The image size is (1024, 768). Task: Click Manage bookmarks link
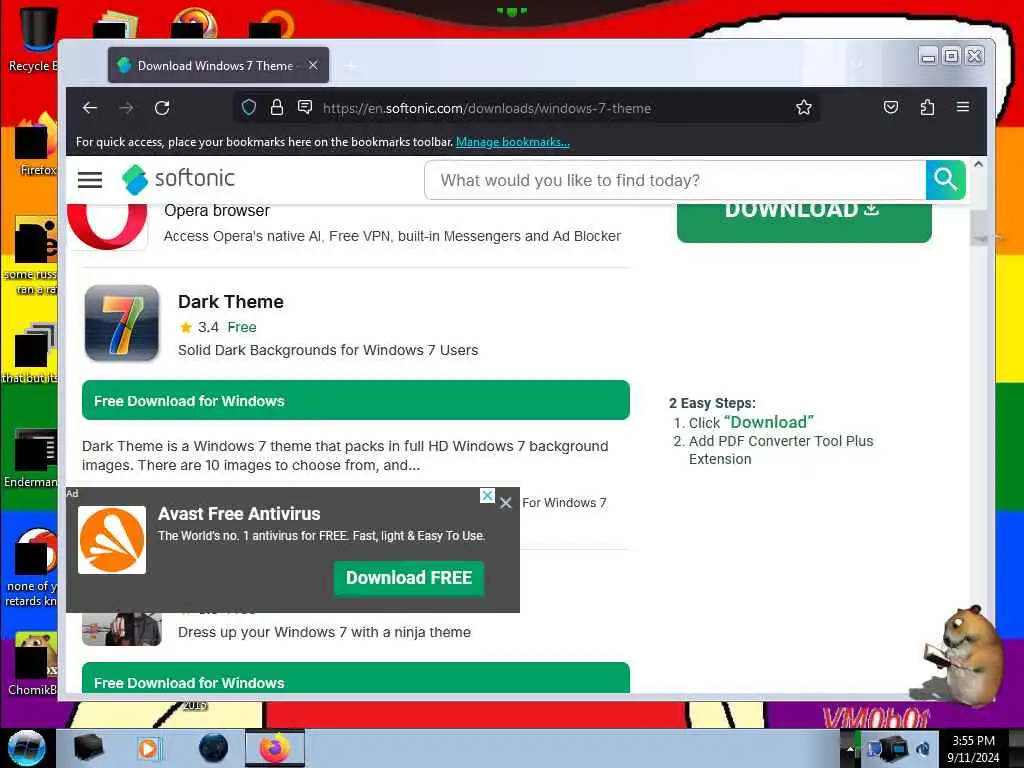tap(513, 142)
